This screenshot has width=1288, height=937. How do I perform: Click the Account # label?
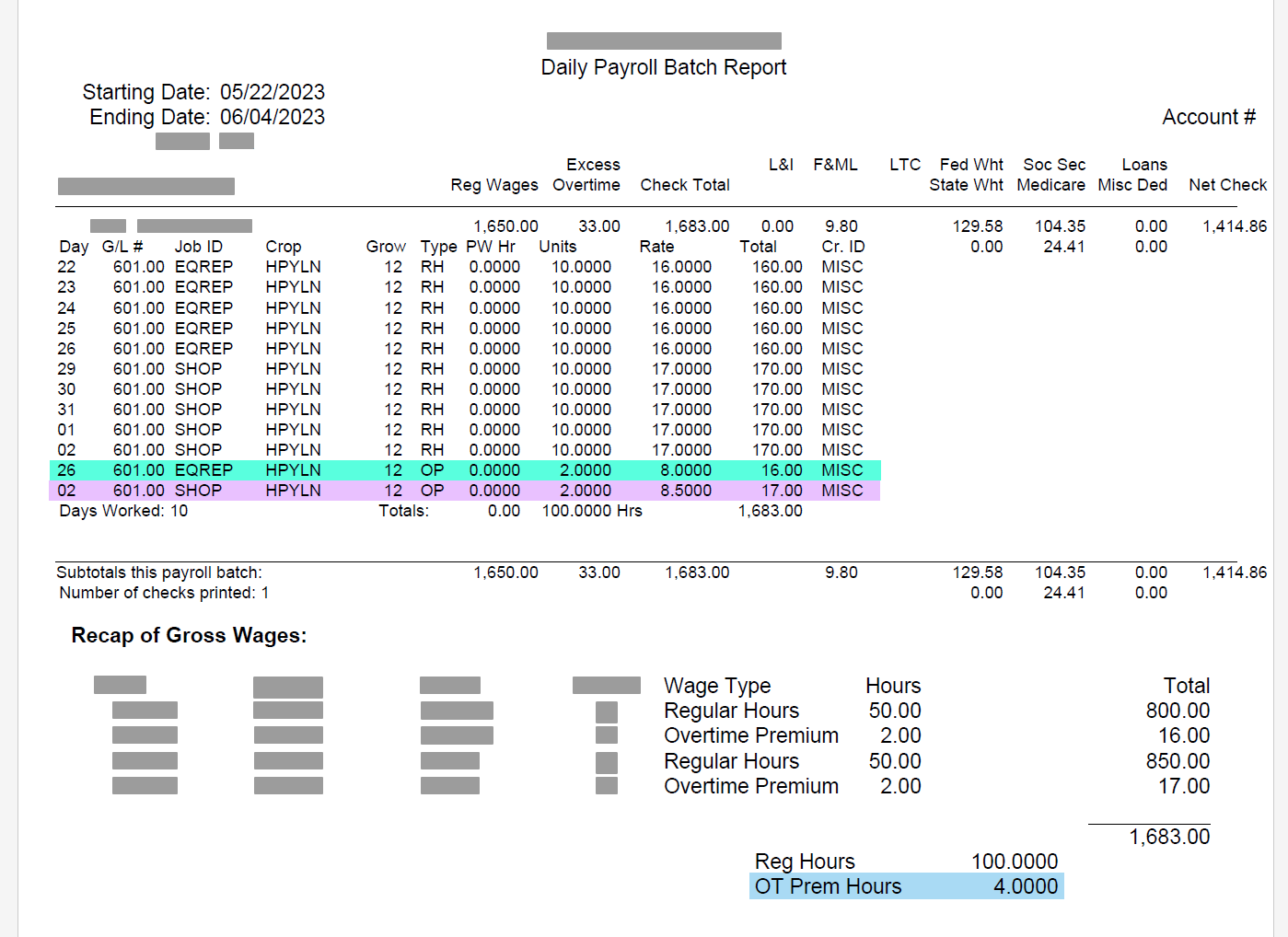tap(1208, 117)
